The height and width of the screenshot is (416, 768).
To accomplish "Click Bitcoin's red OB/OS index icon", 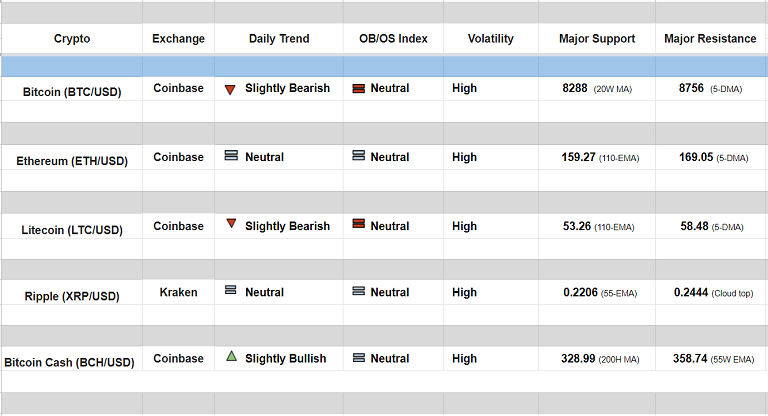I will (358, 89).
